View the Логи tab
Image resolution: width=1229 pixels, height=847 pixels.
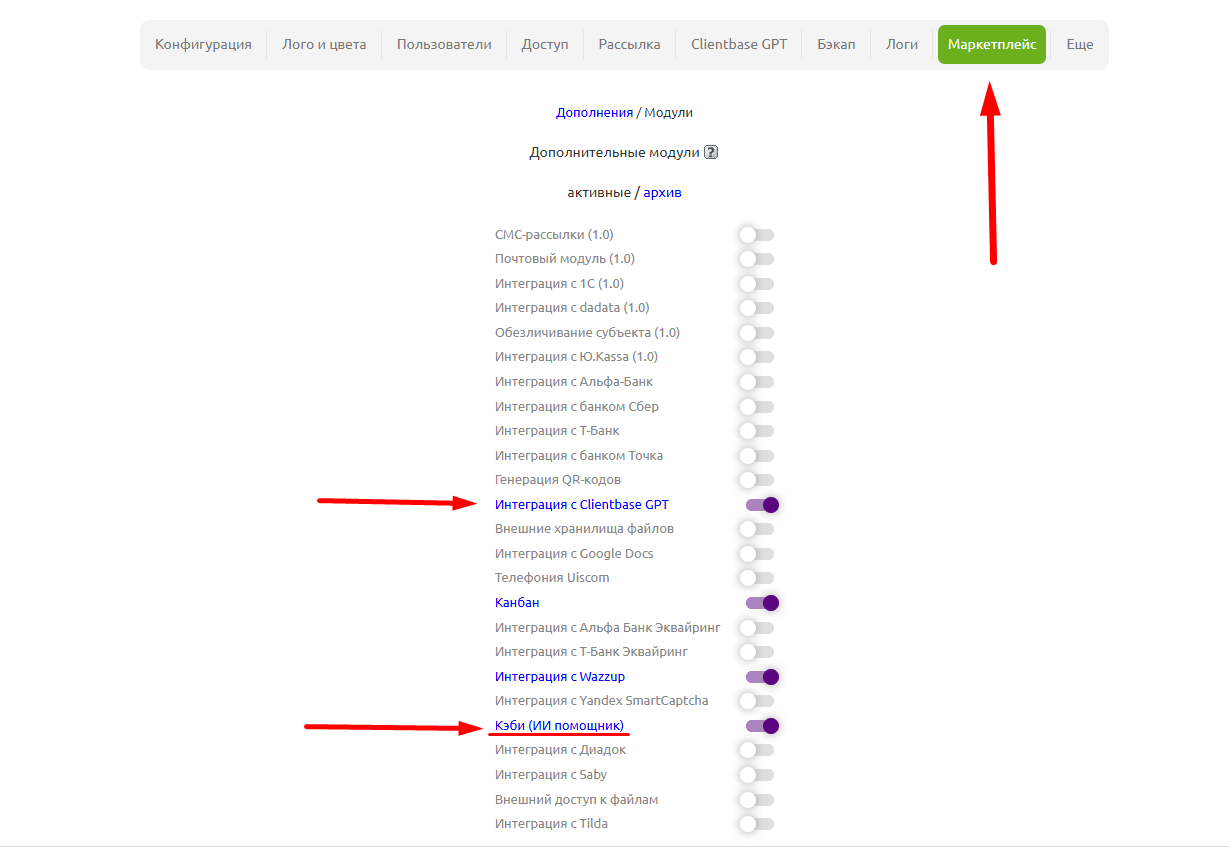tap(902, 45)
